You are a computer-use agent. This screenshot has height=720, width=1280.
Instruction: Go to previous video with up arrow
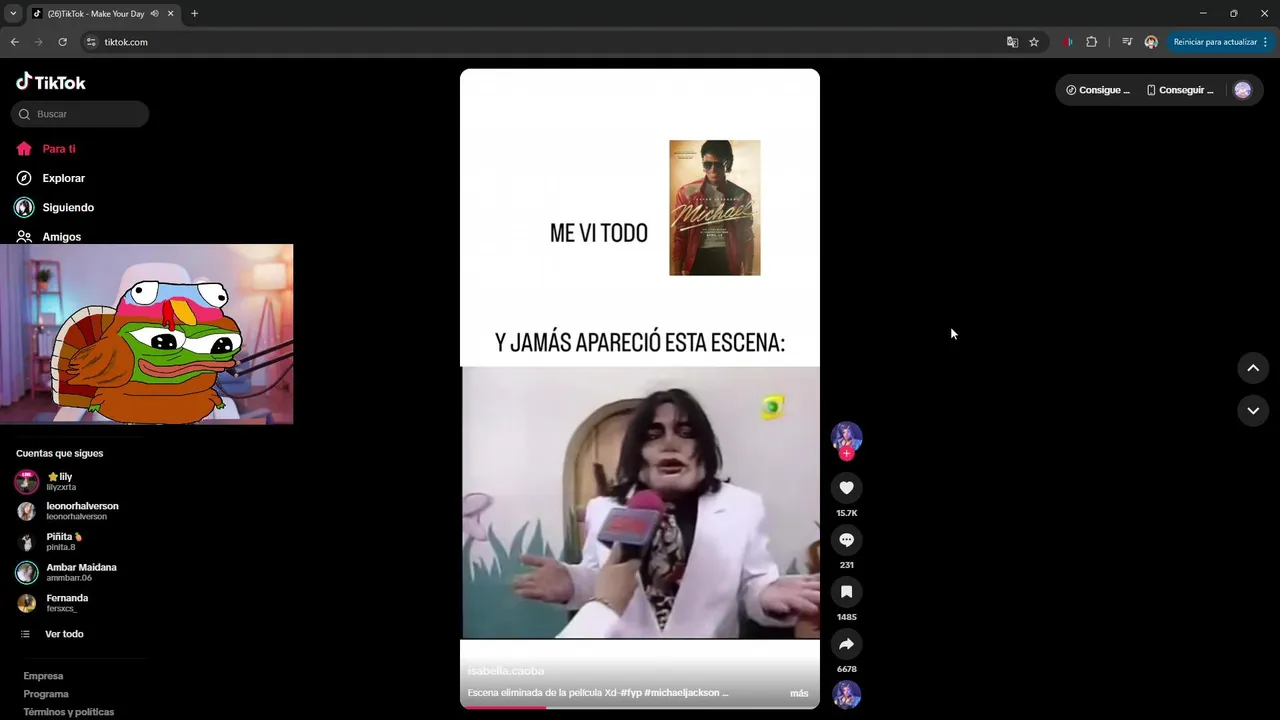point(1253,368)
